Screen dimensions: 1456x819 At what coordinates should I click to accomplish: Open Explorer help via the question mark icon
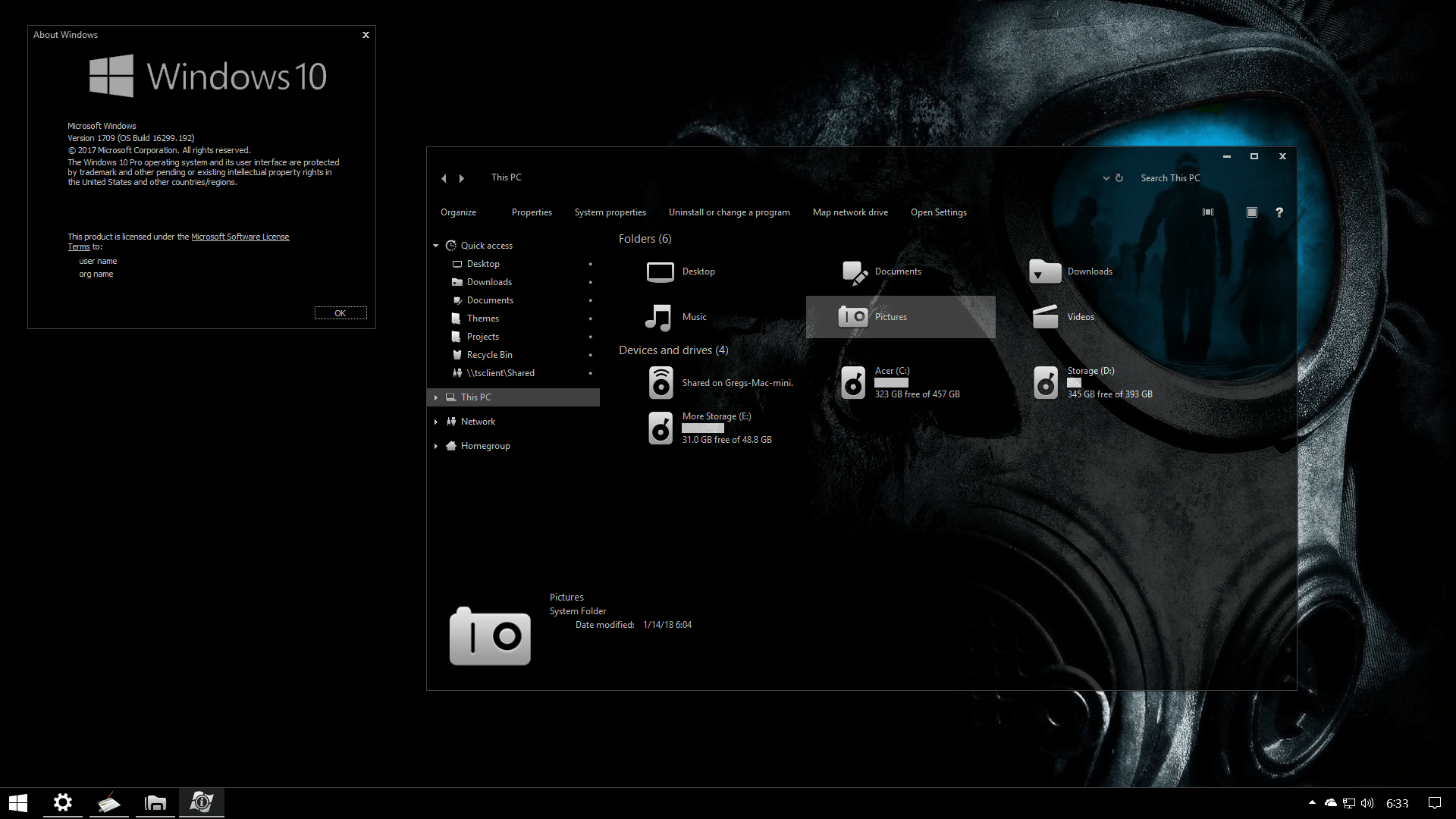click(1279, 212)
